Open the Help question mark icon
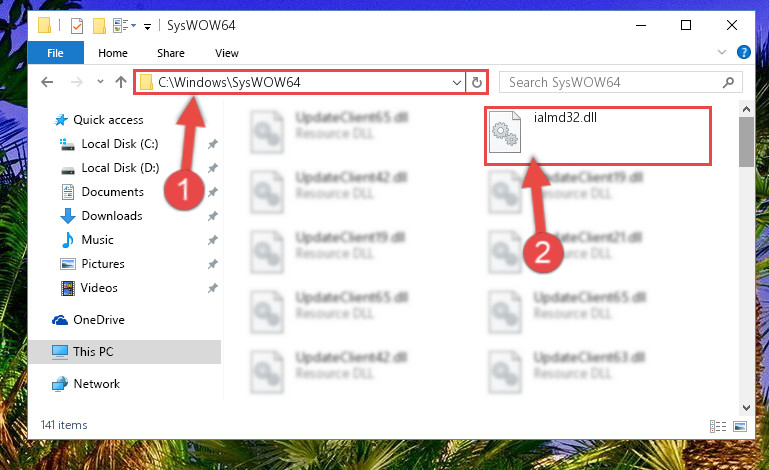The image size is (769, 470). (743, 52)
